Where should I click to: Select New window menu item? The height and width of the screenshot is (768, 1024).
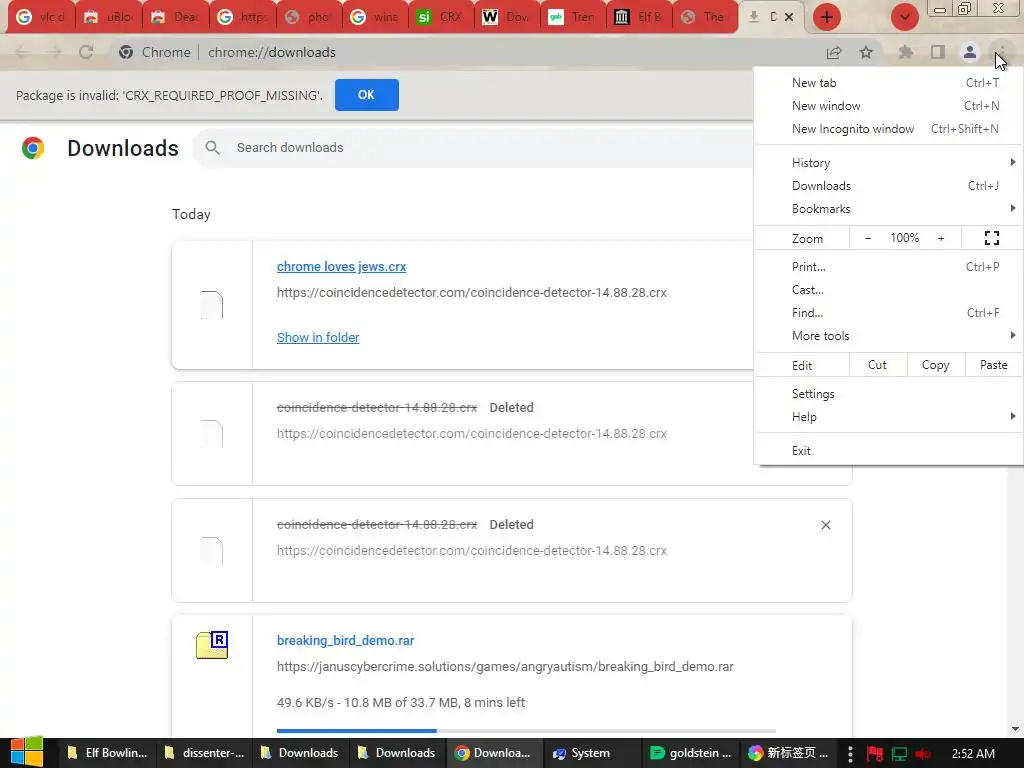888,106
